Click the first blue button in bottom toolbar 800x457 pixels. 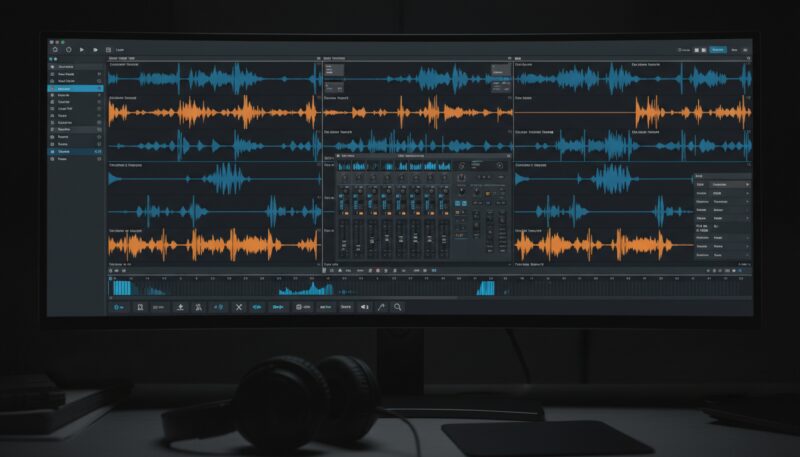click(x=119, y=307)
